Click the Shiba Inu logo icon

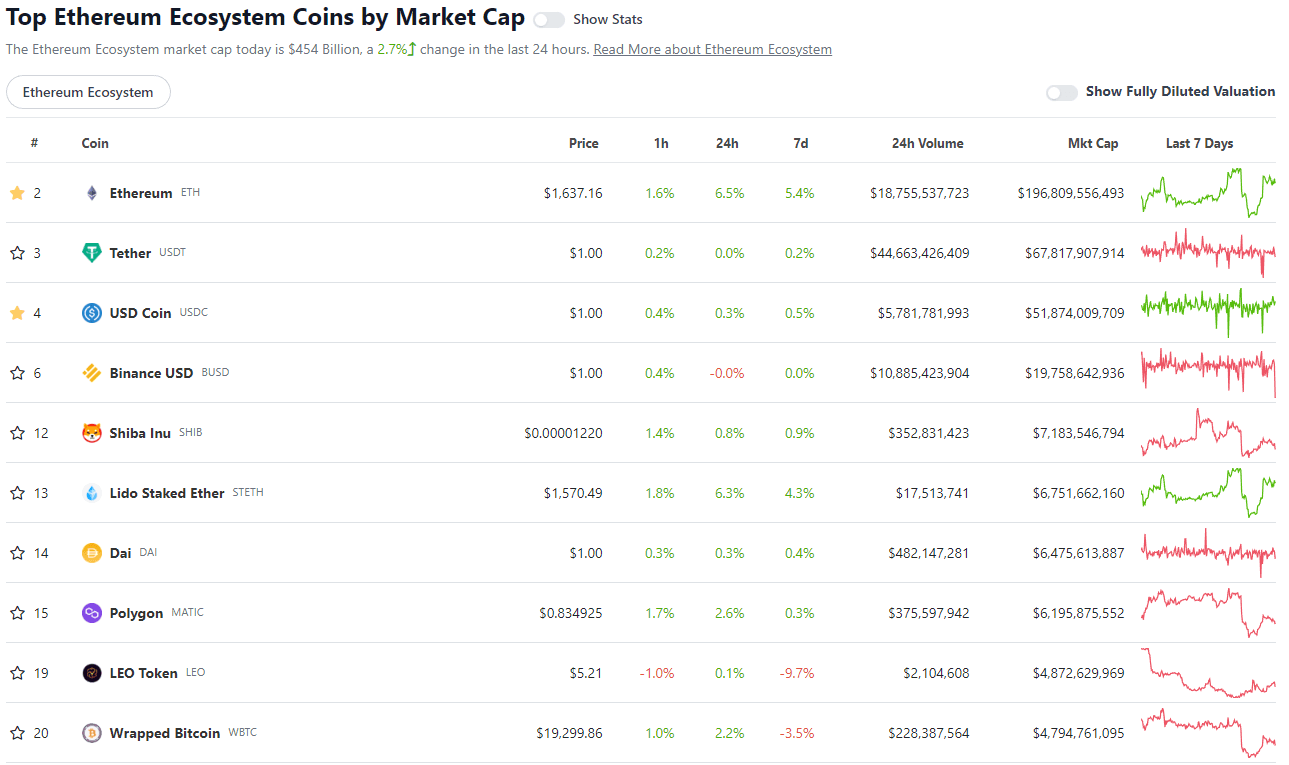tap(92, 433)
